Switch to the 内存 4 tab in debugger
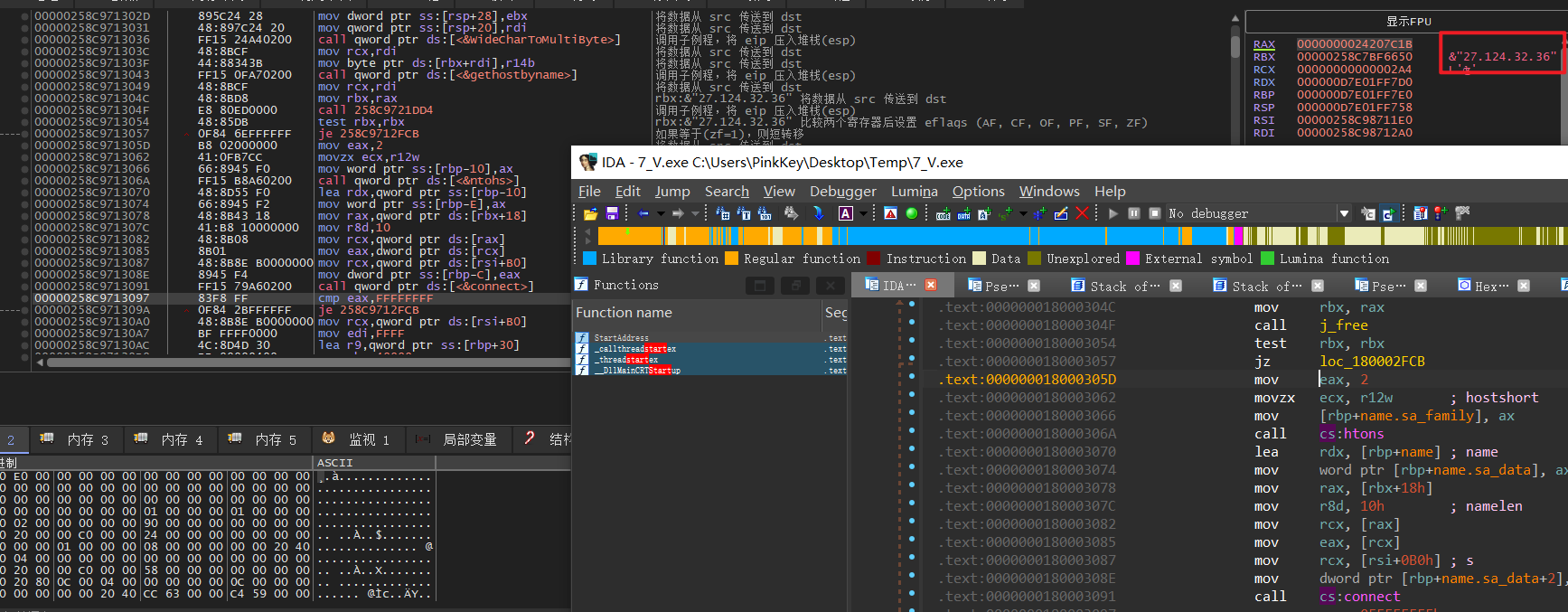Image resolution: width=1568 pixels, height=612 pixels. coord(170,439)
